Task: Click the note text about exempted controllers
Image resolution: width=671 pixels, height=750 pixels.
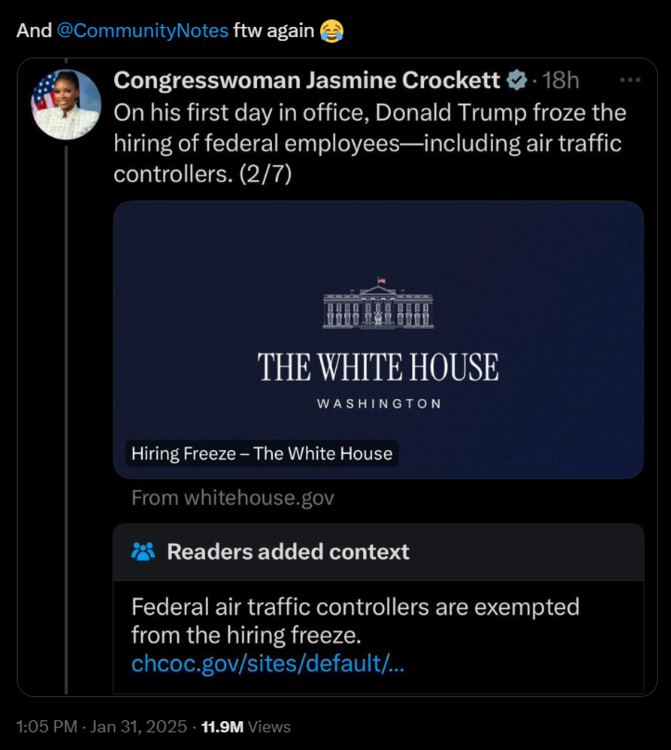Action: pyautogui.click(x=355, y=620)
